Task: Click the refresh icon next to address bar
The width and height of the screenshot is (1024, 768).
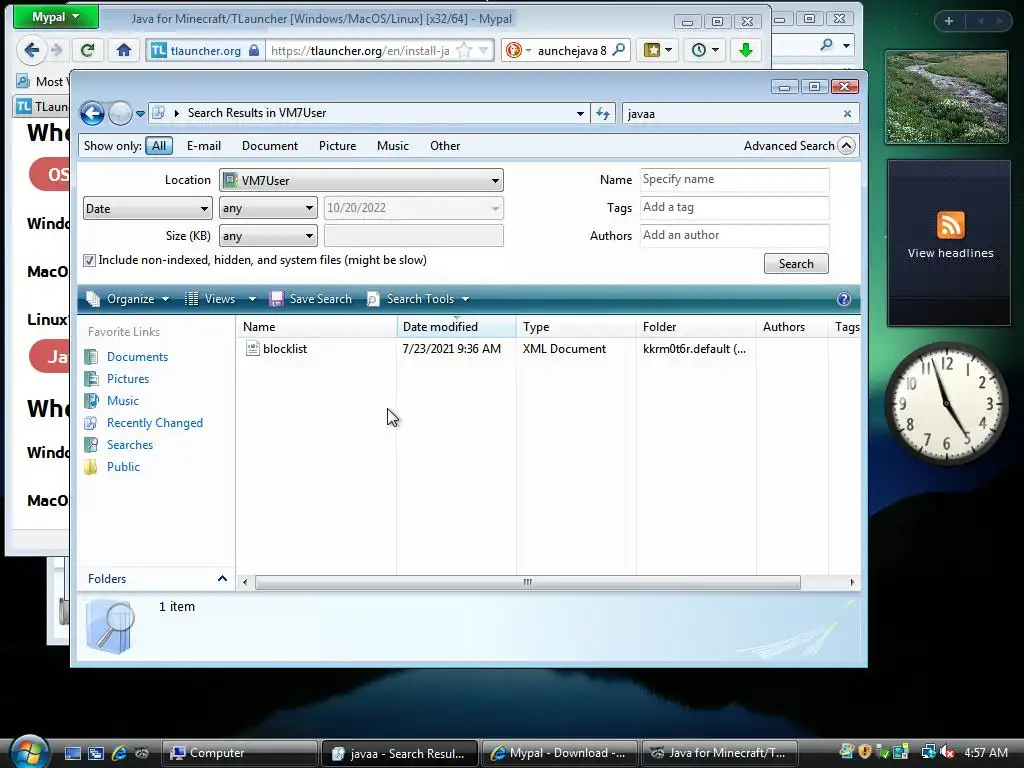Action: 603,114
